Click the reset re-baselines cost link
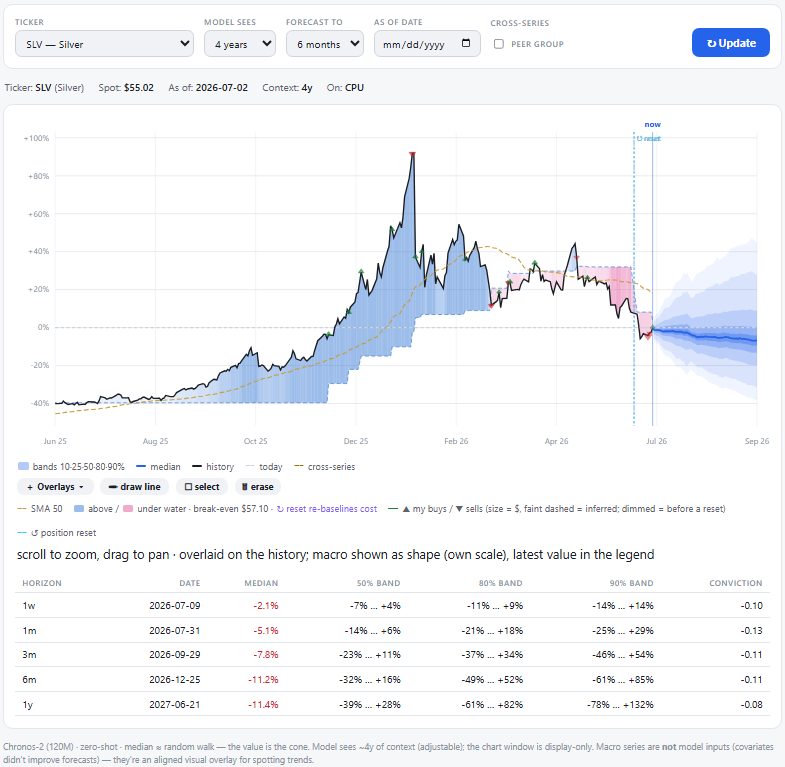This screenshot has height=767, width=785. [326, 509]
